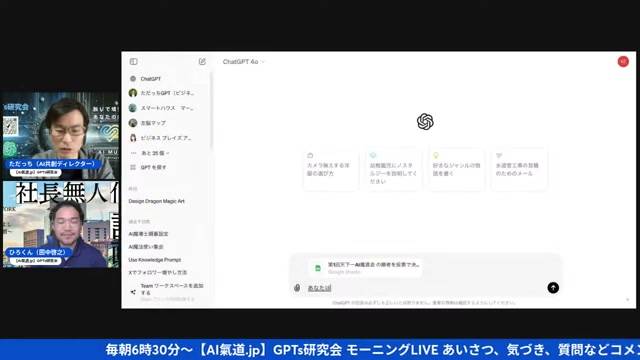Click the help question mark corner button
This screenshot has width=640, height=360.
point(627,300)
